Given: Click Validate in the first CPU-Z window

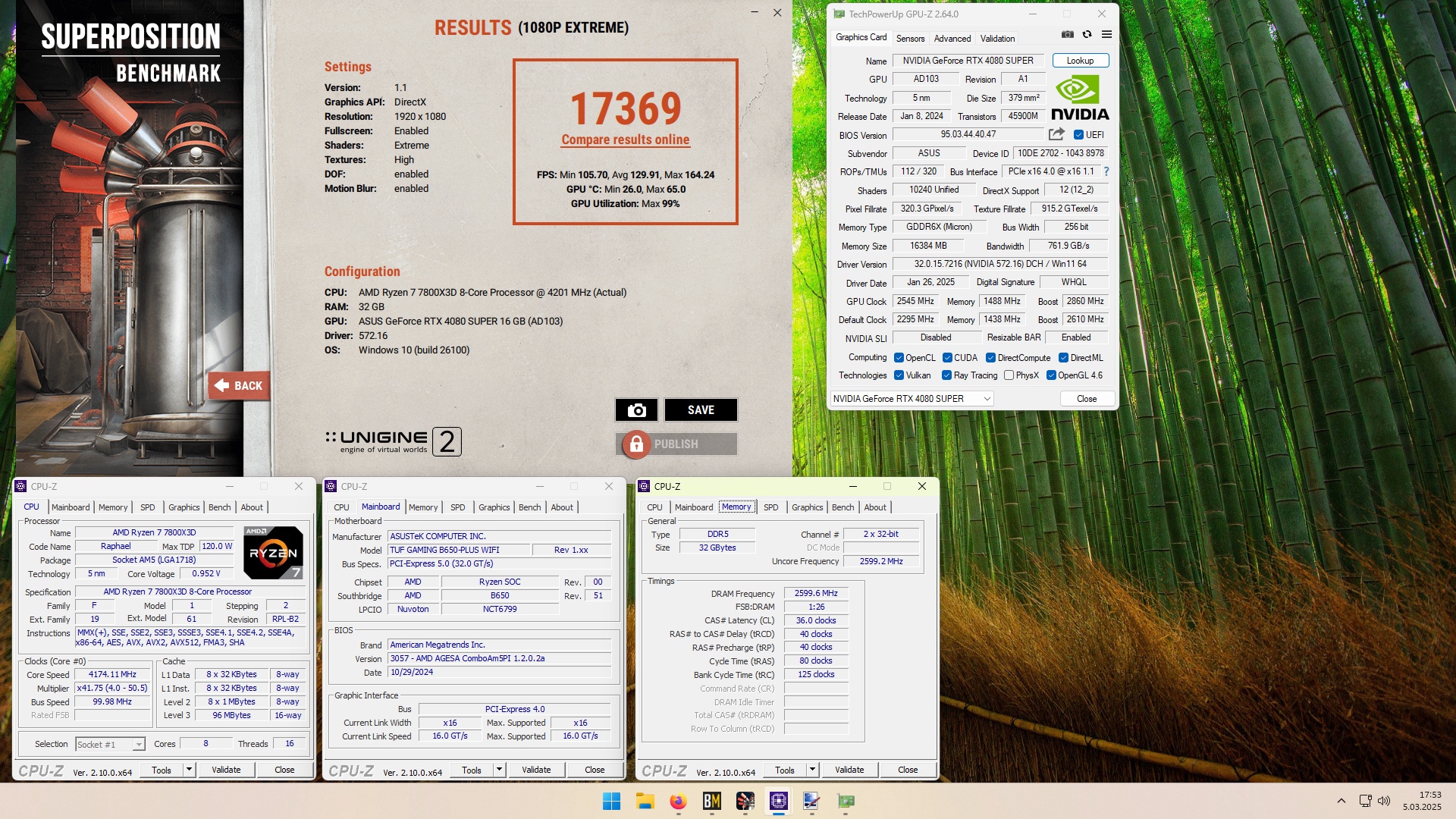Looking at the screenshot, I should pyautogui.click(x=226, y=770).
